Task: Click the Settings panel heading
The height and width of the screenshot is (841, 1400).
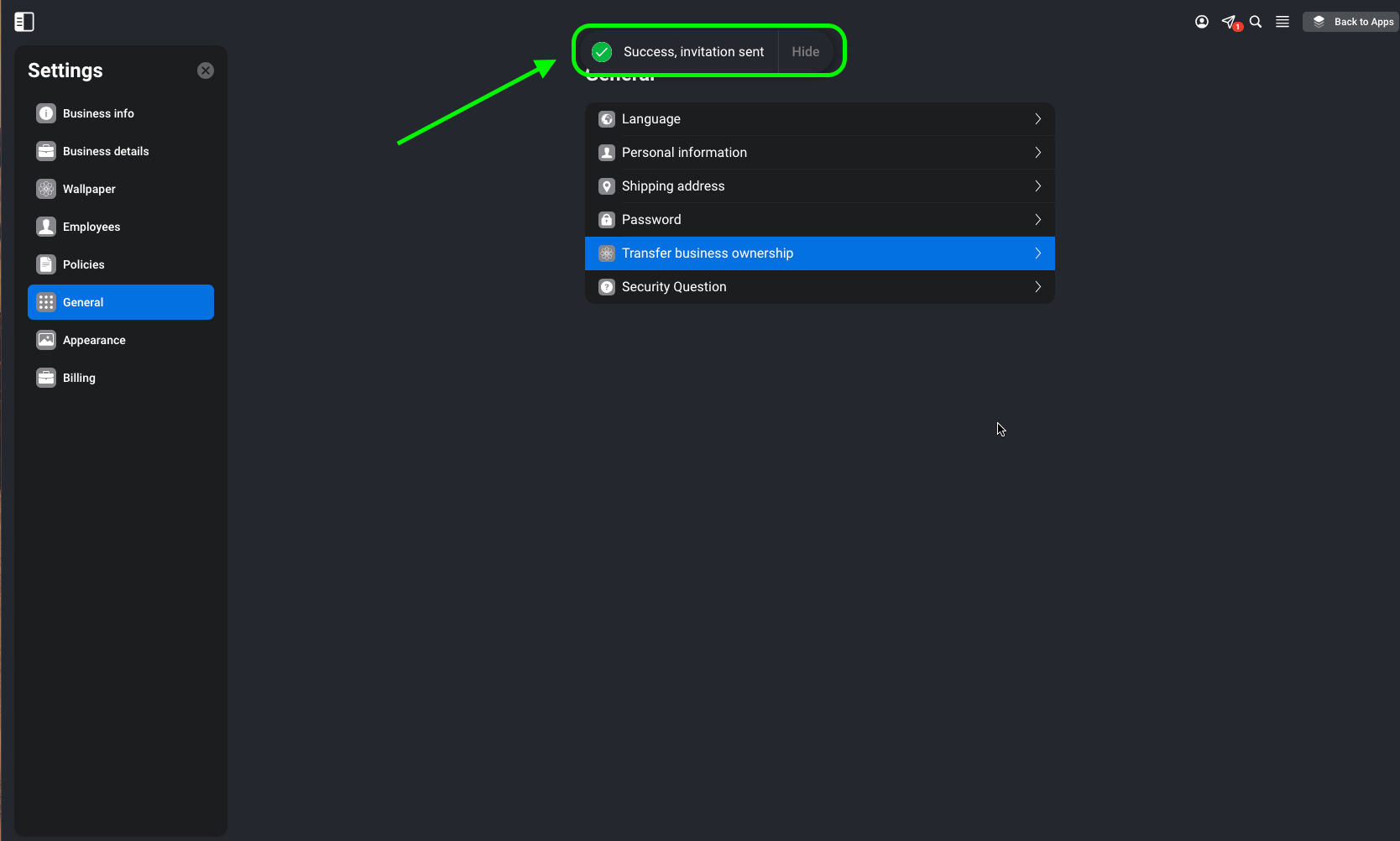Action: 65,71
